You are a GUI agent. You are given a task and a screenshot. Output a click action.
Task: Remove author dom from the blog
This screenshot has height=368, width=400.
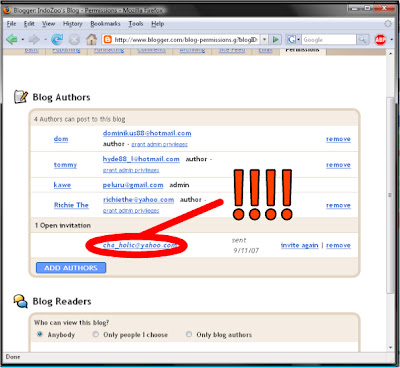coord(338,139)
